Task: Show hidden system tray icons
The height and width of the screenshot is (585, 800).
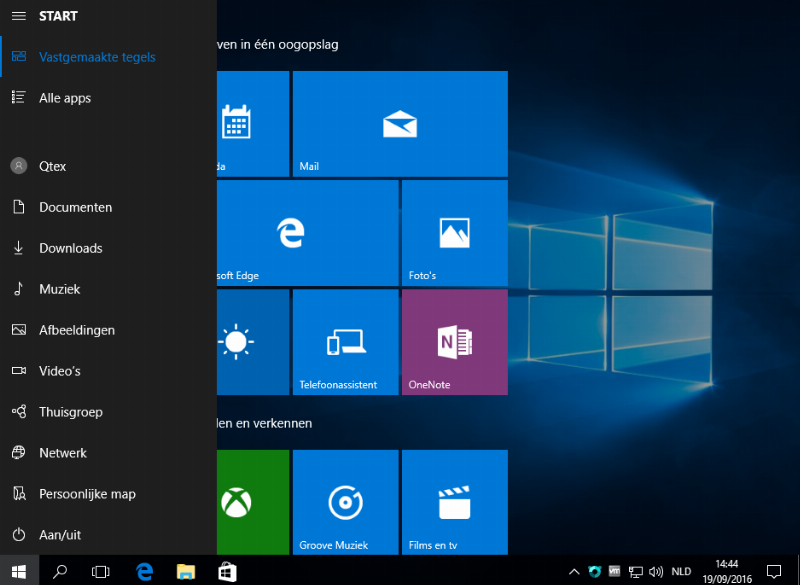Action: point(573,572)
